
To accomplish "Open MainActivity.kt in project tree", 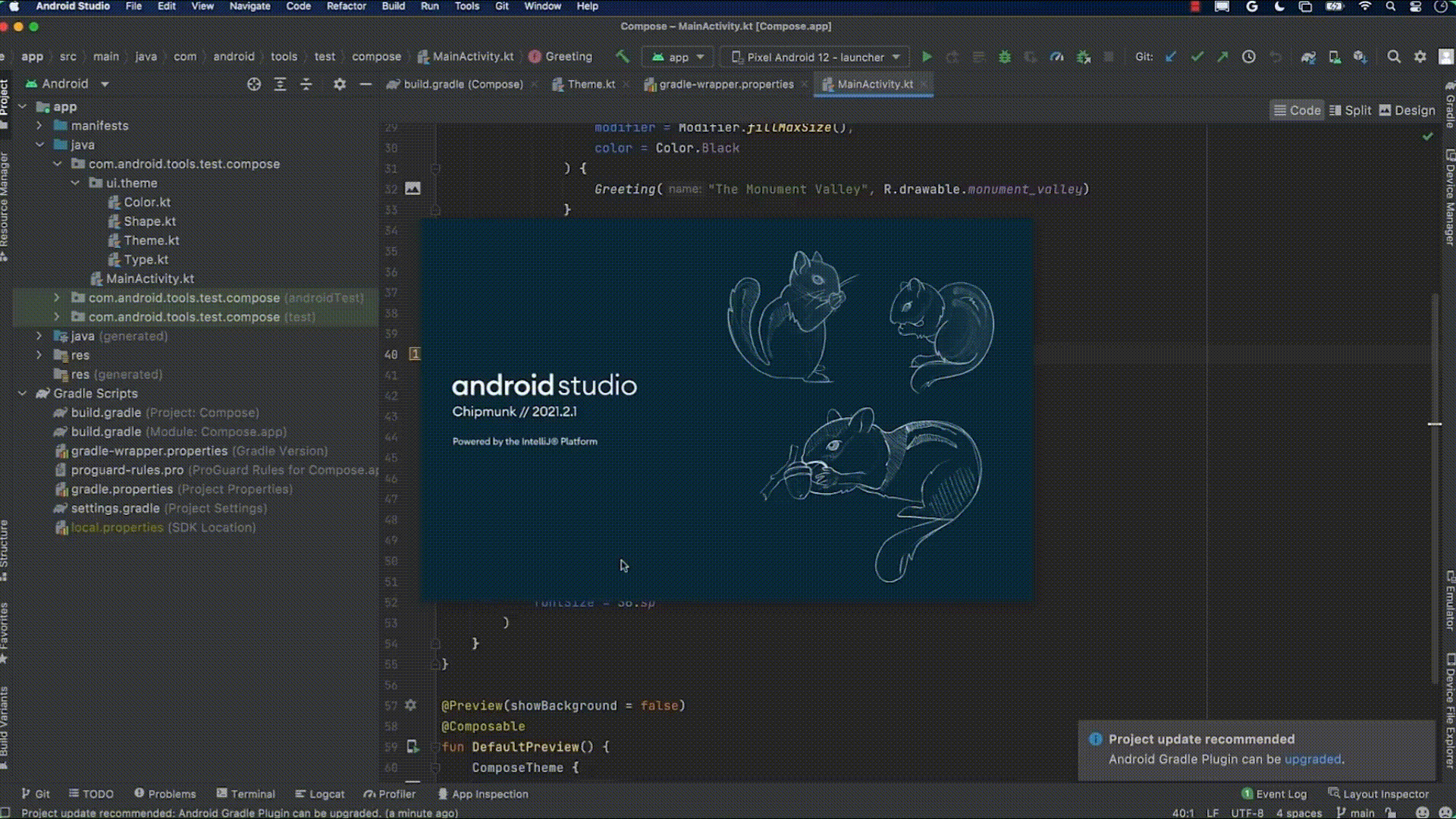I will pyautogui.click(x=142, y=278).
